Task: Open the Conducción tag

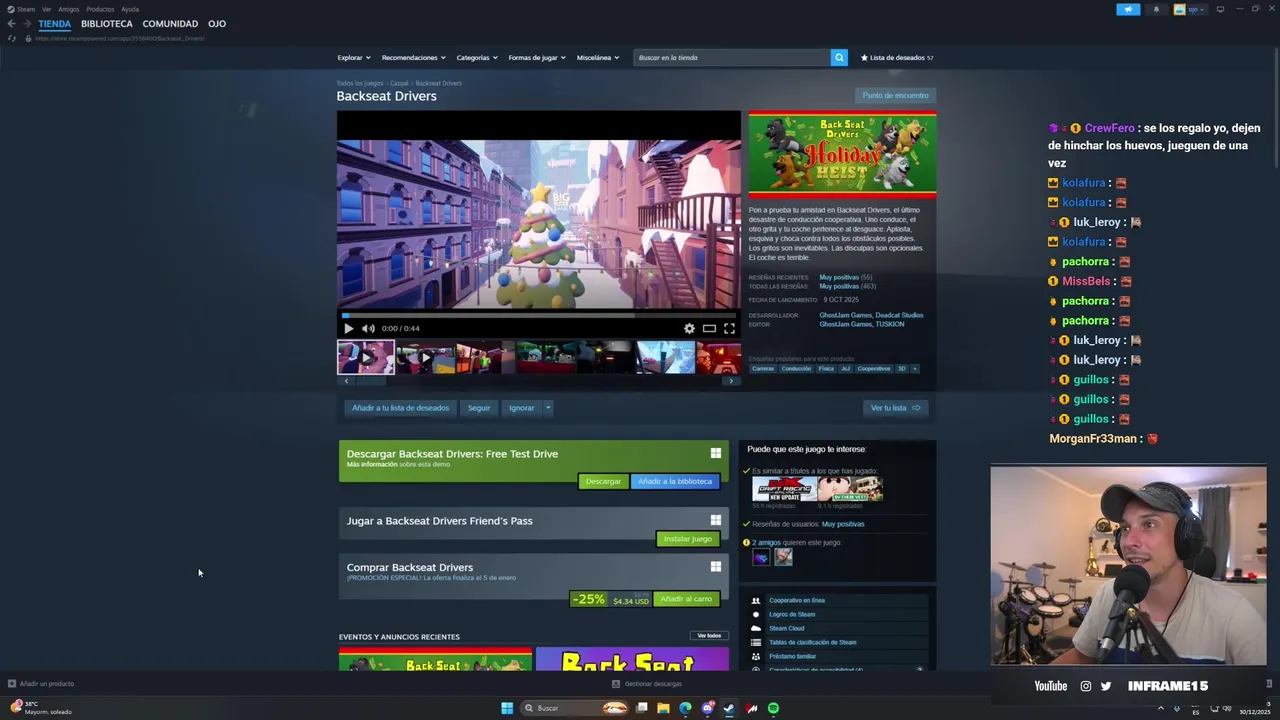Action: [x=796, y=368]
